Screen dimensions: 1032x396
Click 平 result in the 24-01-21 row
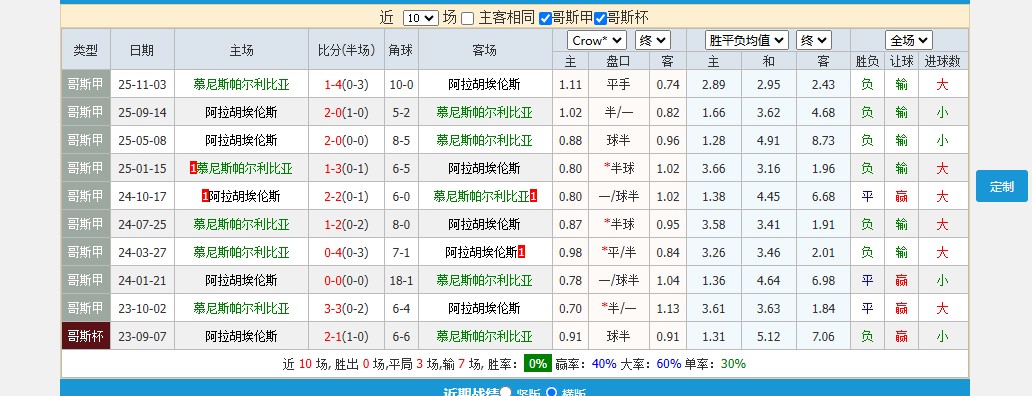(x=867, y=280)
